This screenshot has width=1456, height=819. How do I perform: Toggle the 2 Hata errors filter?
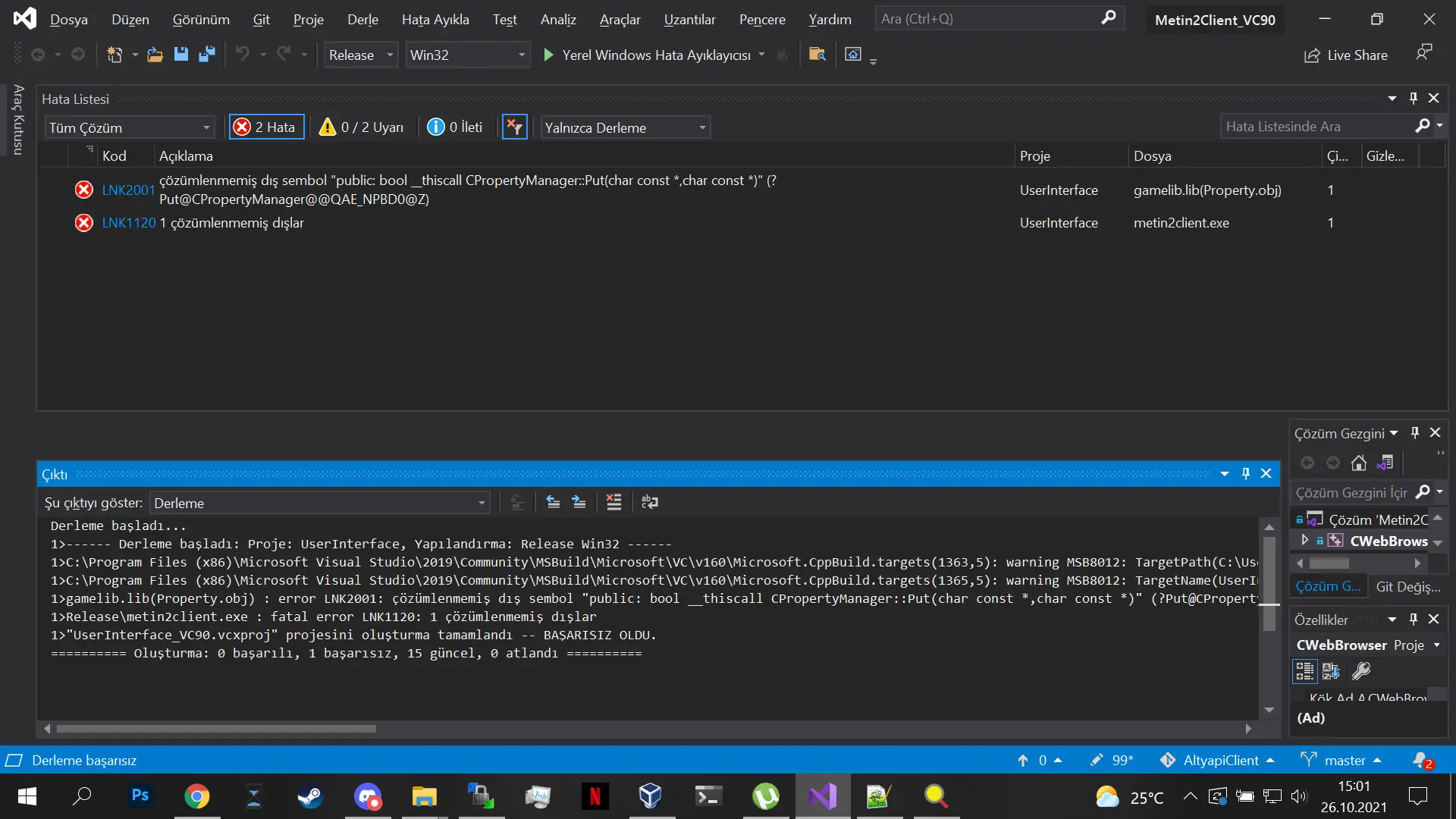[265, 127]
